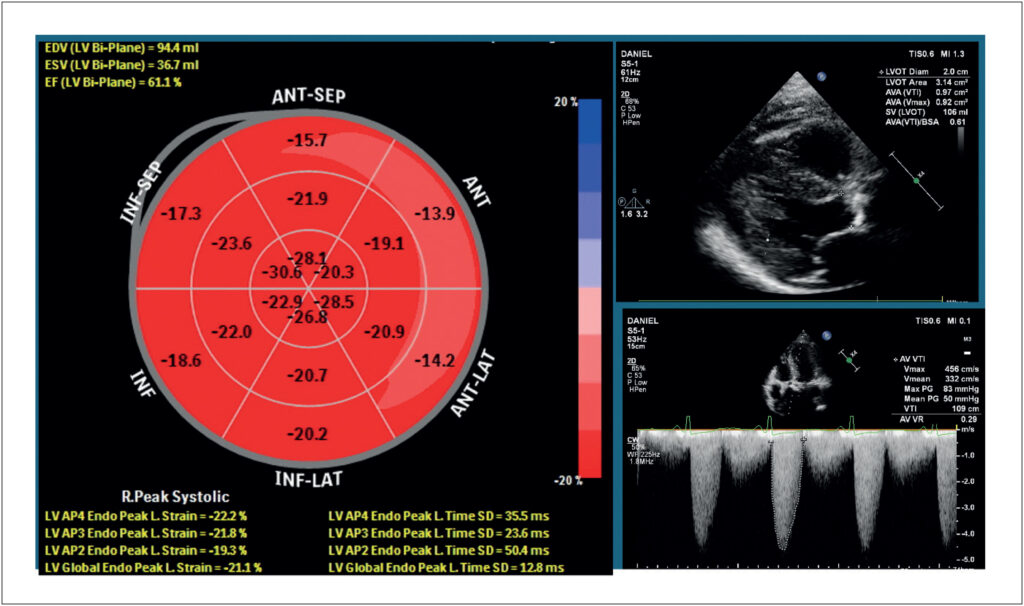Select the dark blue top of the strain color scale
The image size is (1024, 606).
point(590,121)
